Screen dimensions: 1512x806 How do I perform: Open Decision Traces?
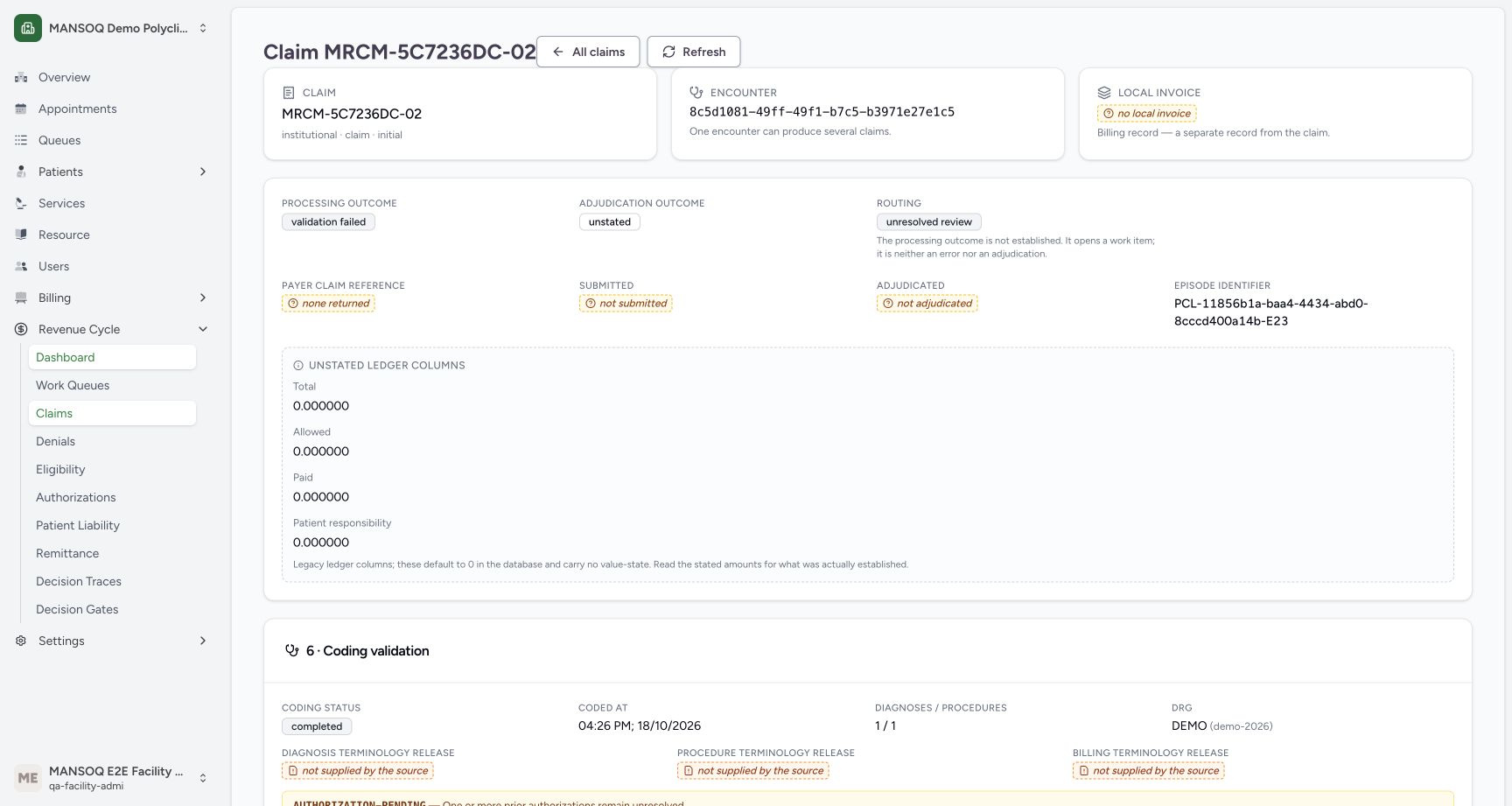tap(112, 581)
